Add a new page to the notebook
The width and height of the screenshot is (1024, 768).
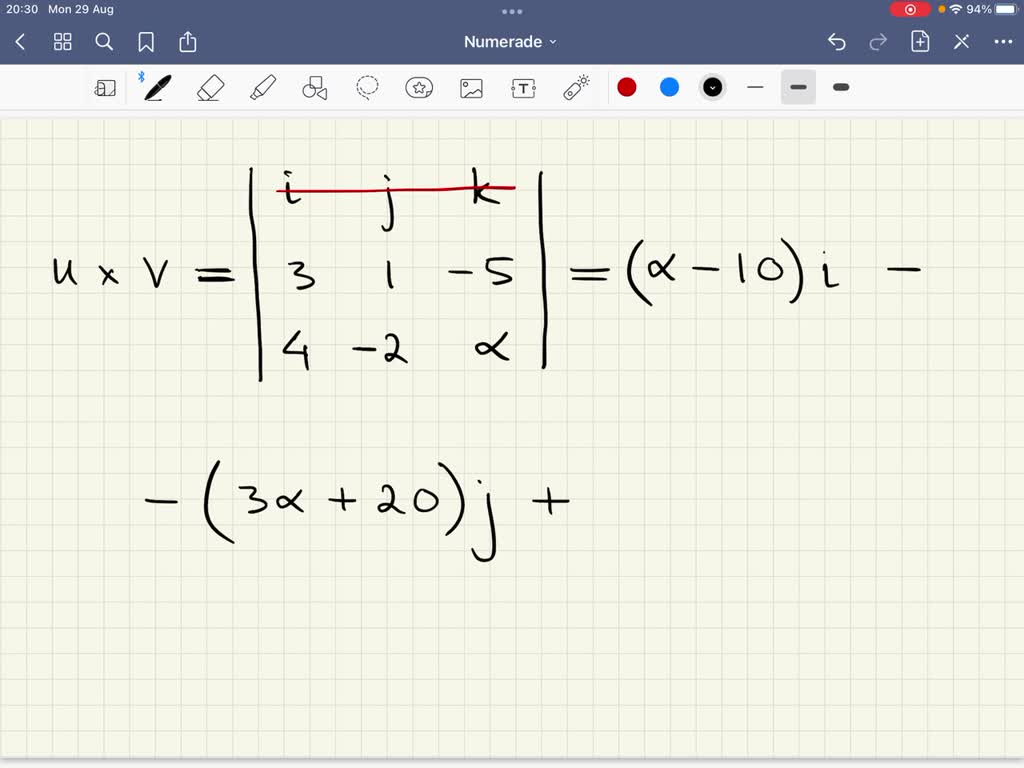(x=919, y=41)
